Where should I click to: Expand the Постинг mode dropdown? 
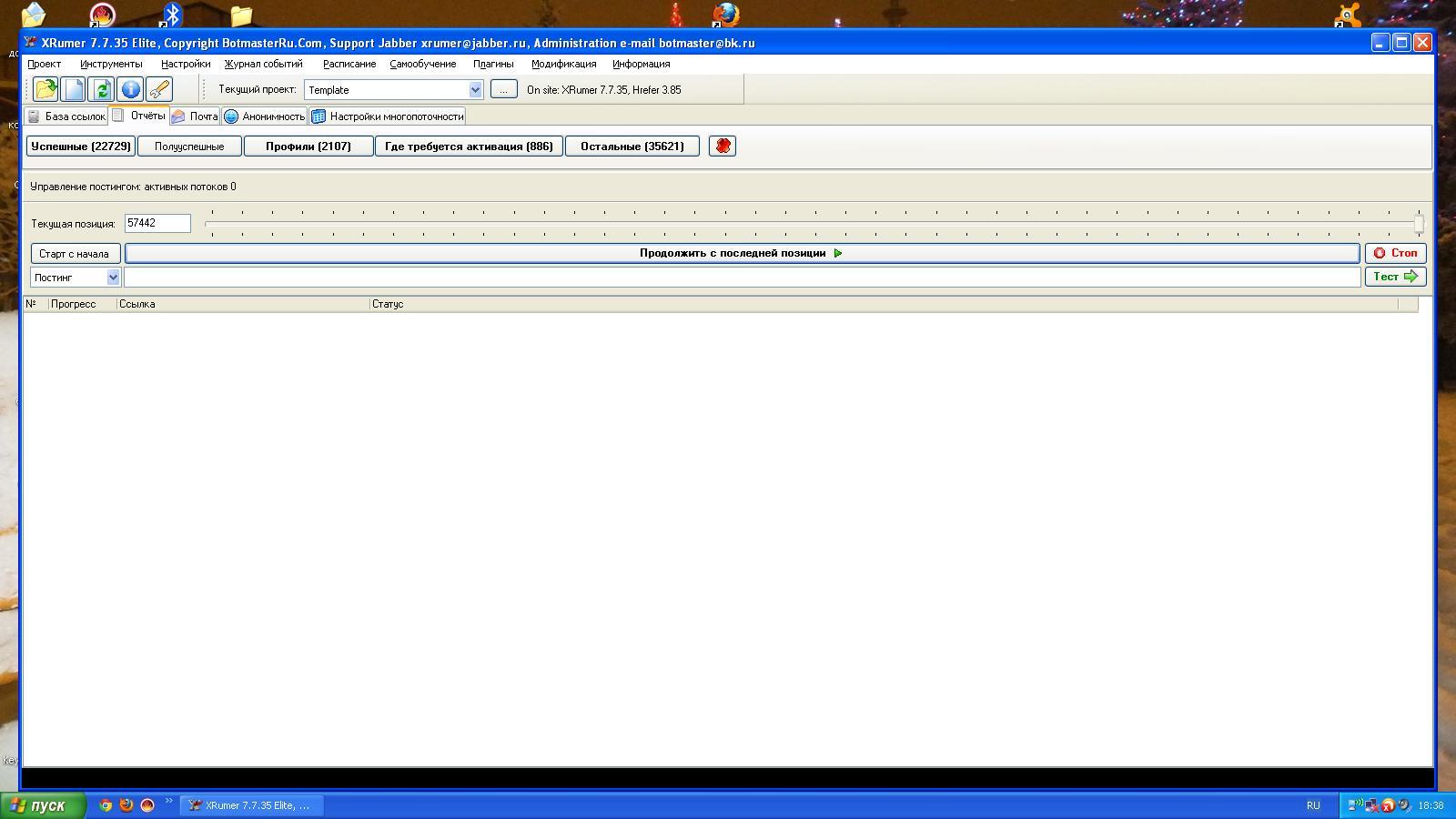tap(113, 277)
